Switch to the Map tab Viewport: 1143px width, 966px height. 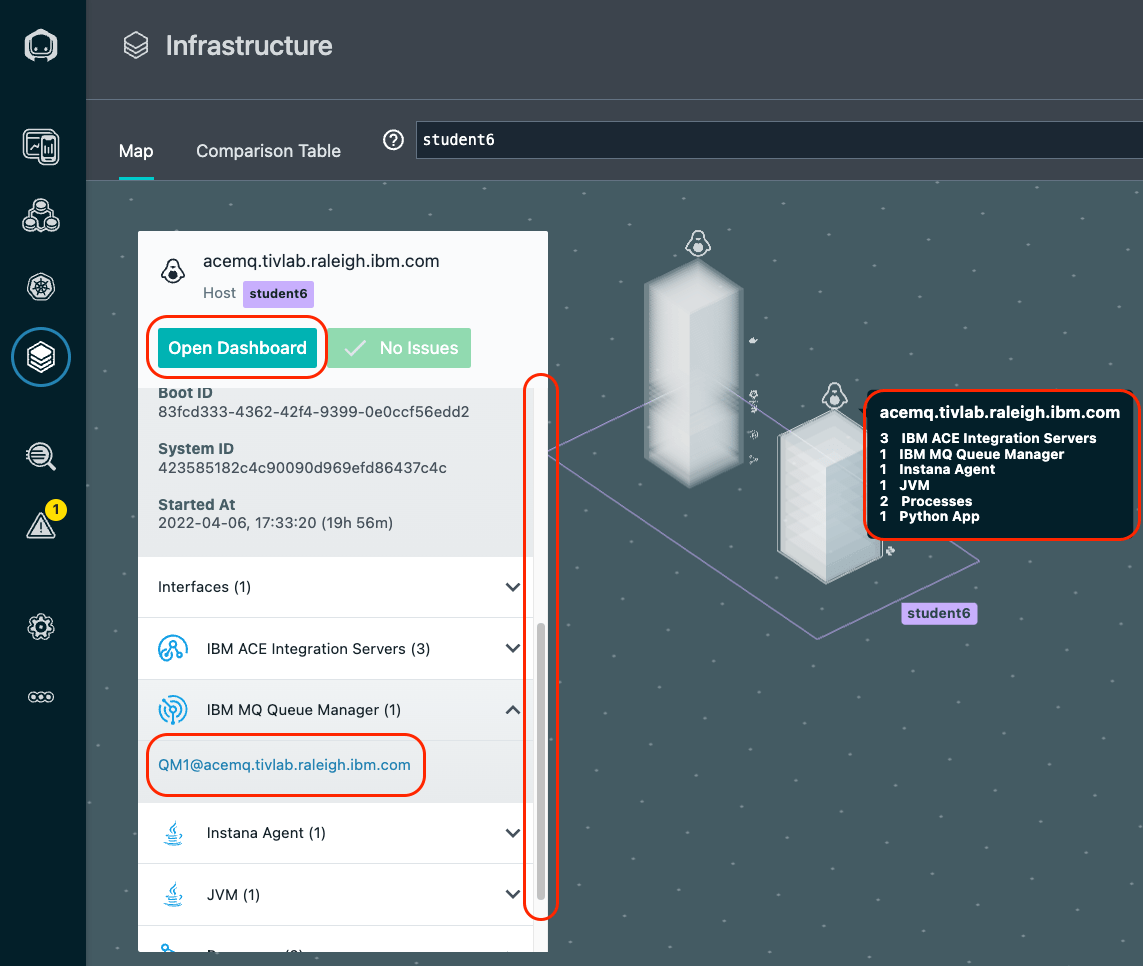(136, 151)
